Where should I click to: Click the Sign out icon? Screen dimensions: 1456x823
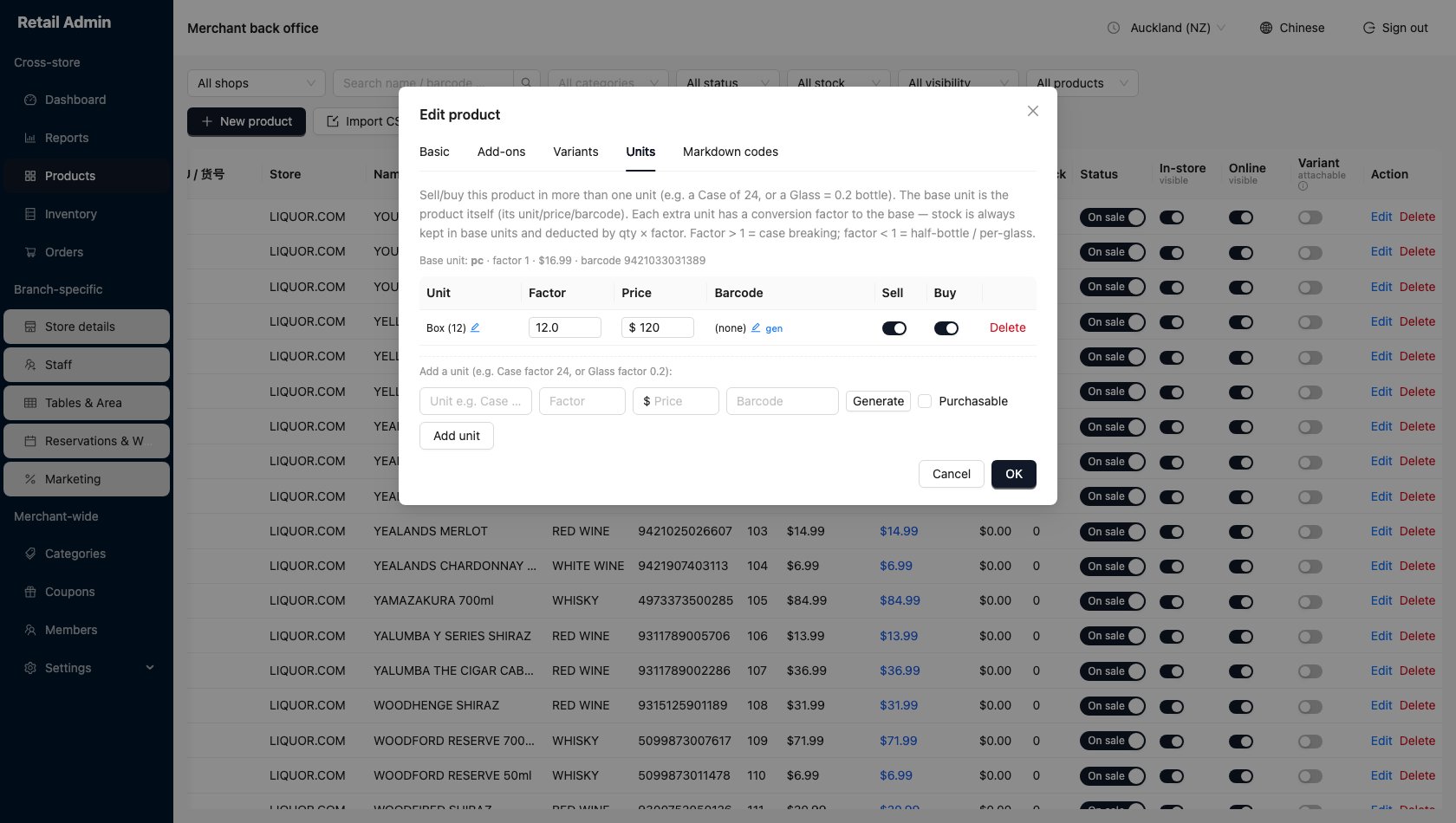(1369, 28)
